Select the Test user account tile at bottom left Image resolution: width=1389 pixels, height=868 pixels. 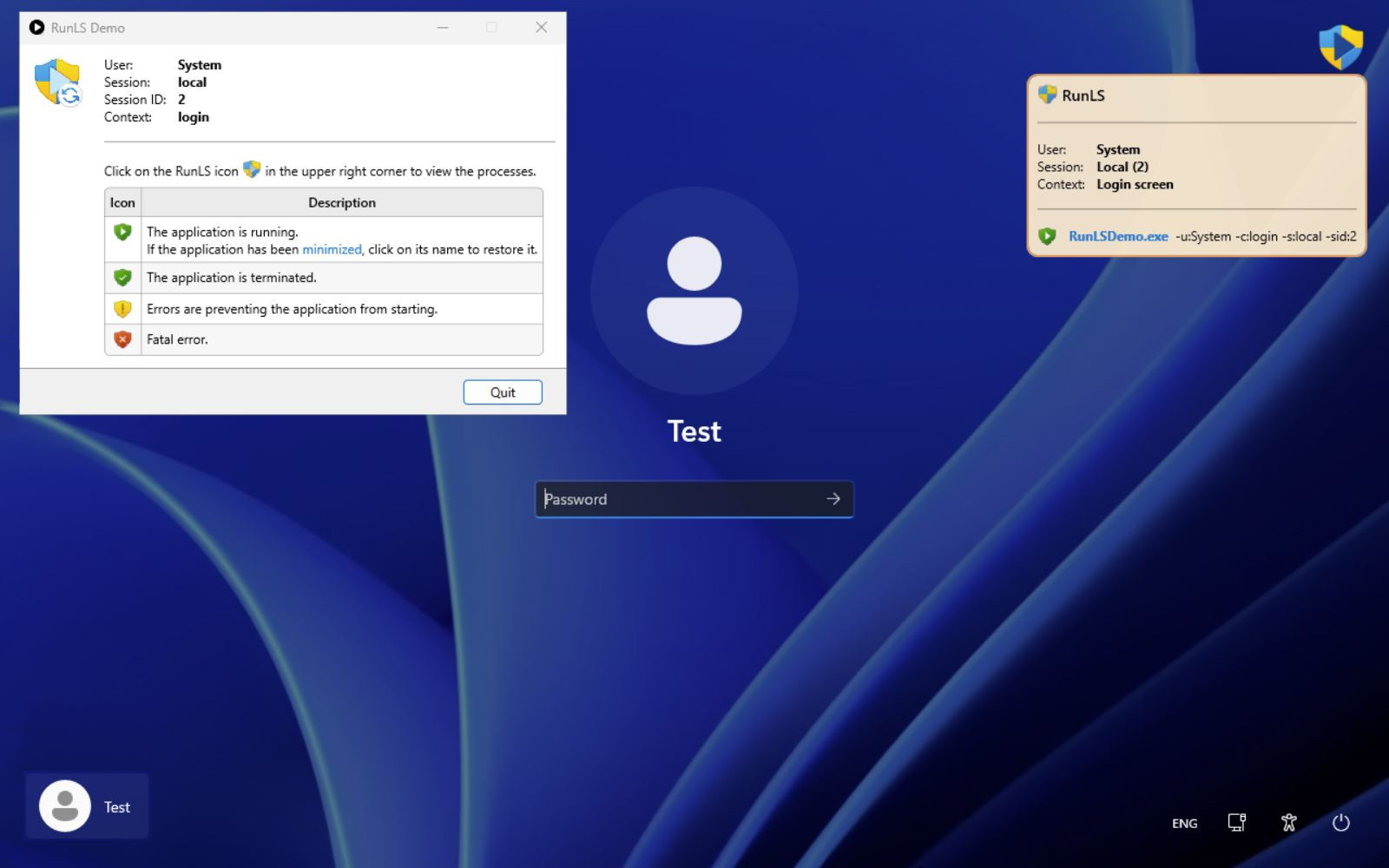tap(87, 806)
